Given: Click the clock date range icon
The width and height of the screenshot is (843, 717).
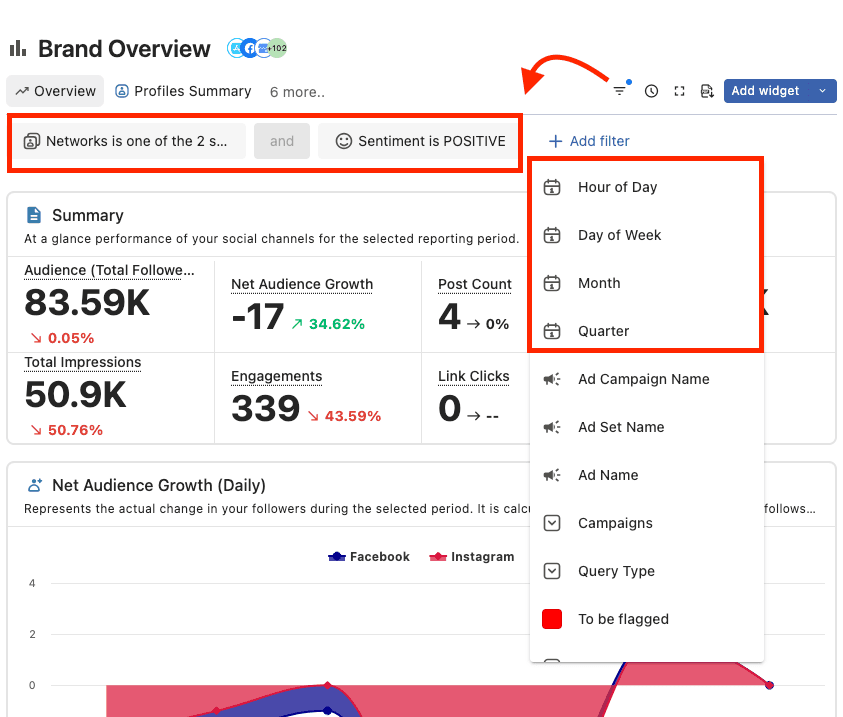Looking at the screenshot, I should coord(651,91).
